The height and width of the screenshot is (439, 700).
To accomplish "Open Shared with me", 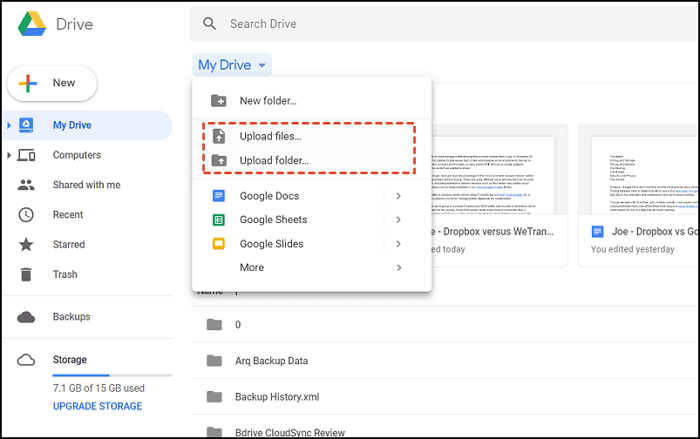I will pyautogui.click(x=87, y=185).
